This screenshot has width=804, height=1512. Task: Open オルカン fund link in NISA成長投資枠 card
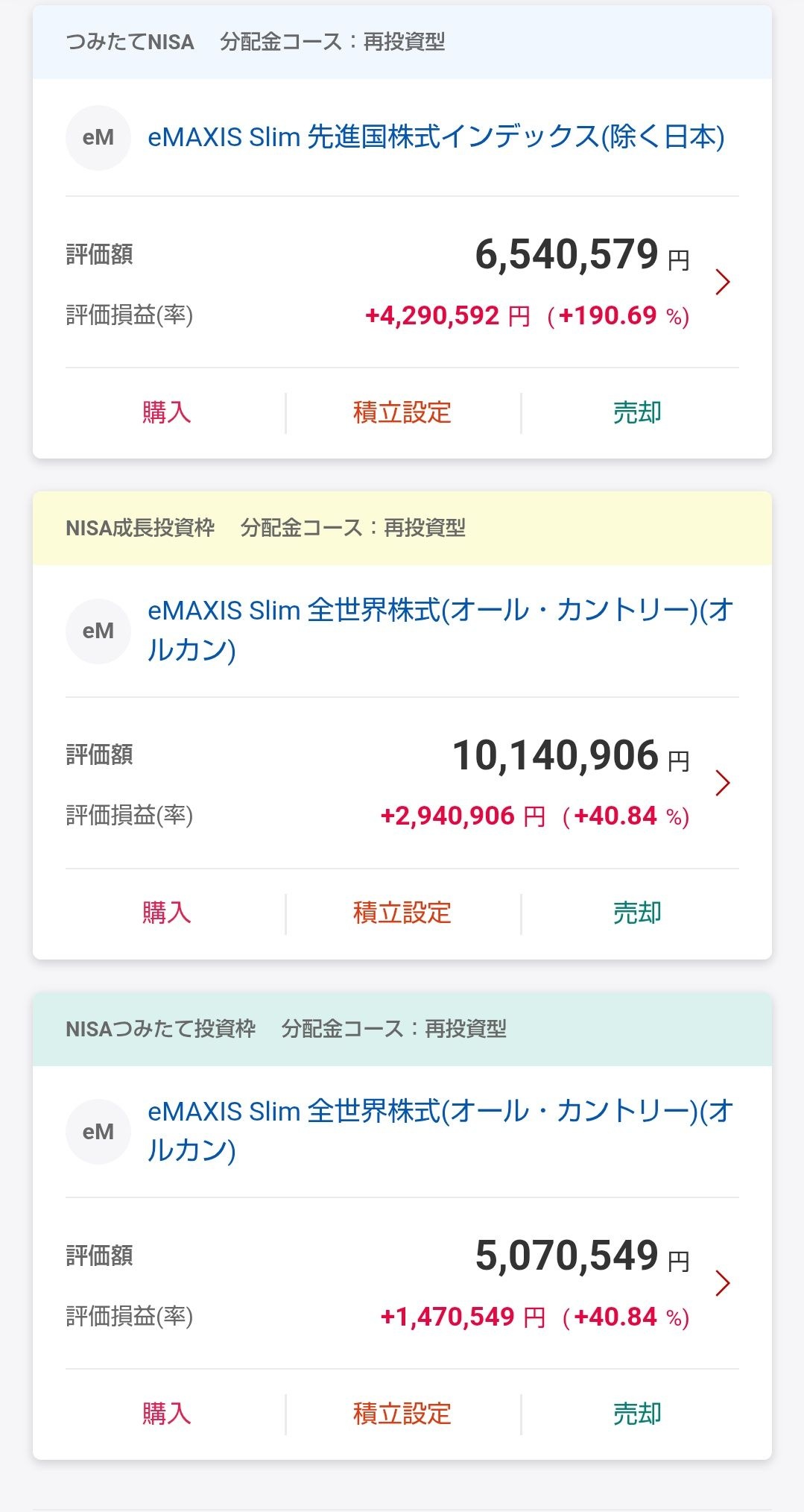pos(440,630)
